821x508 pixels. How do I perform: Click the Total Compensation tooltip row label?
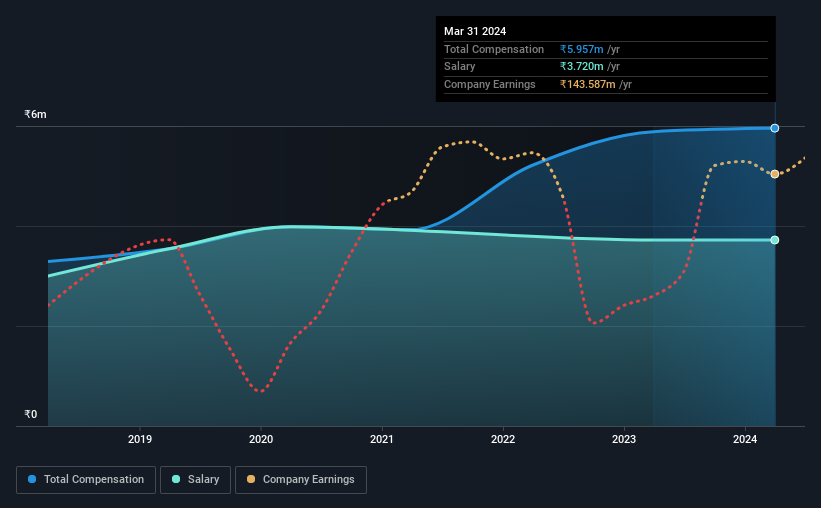[x=494, y=49]
